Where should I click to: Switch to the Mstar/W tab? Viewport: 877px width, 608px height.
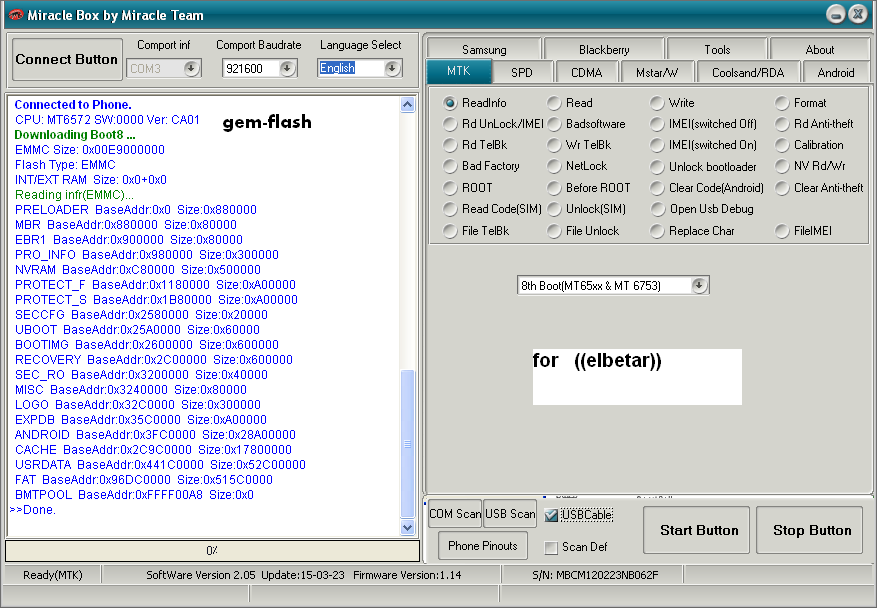tap(657, 73)
